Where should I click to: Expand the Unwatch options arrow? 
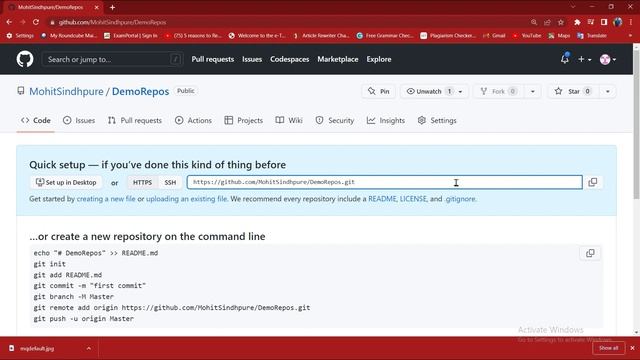(460, 91)
